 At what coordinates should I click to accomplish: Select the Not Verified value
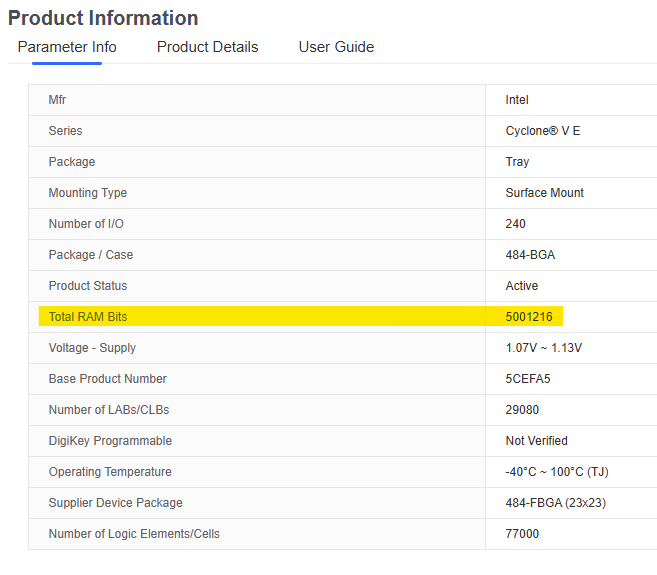tap(536, 441)
